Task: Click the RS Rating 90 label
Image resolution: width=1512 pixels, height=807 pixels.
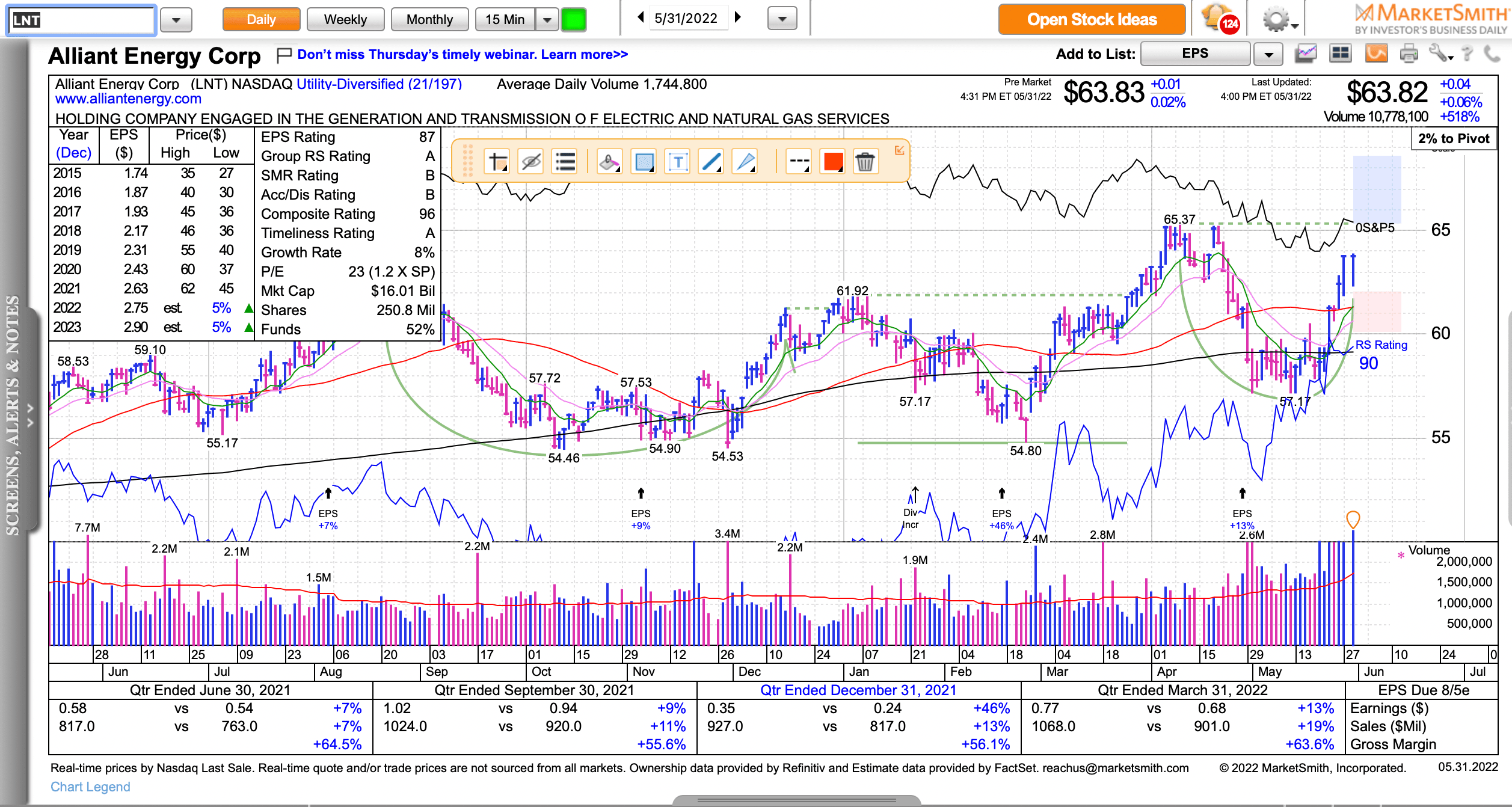Action: 1381,354
